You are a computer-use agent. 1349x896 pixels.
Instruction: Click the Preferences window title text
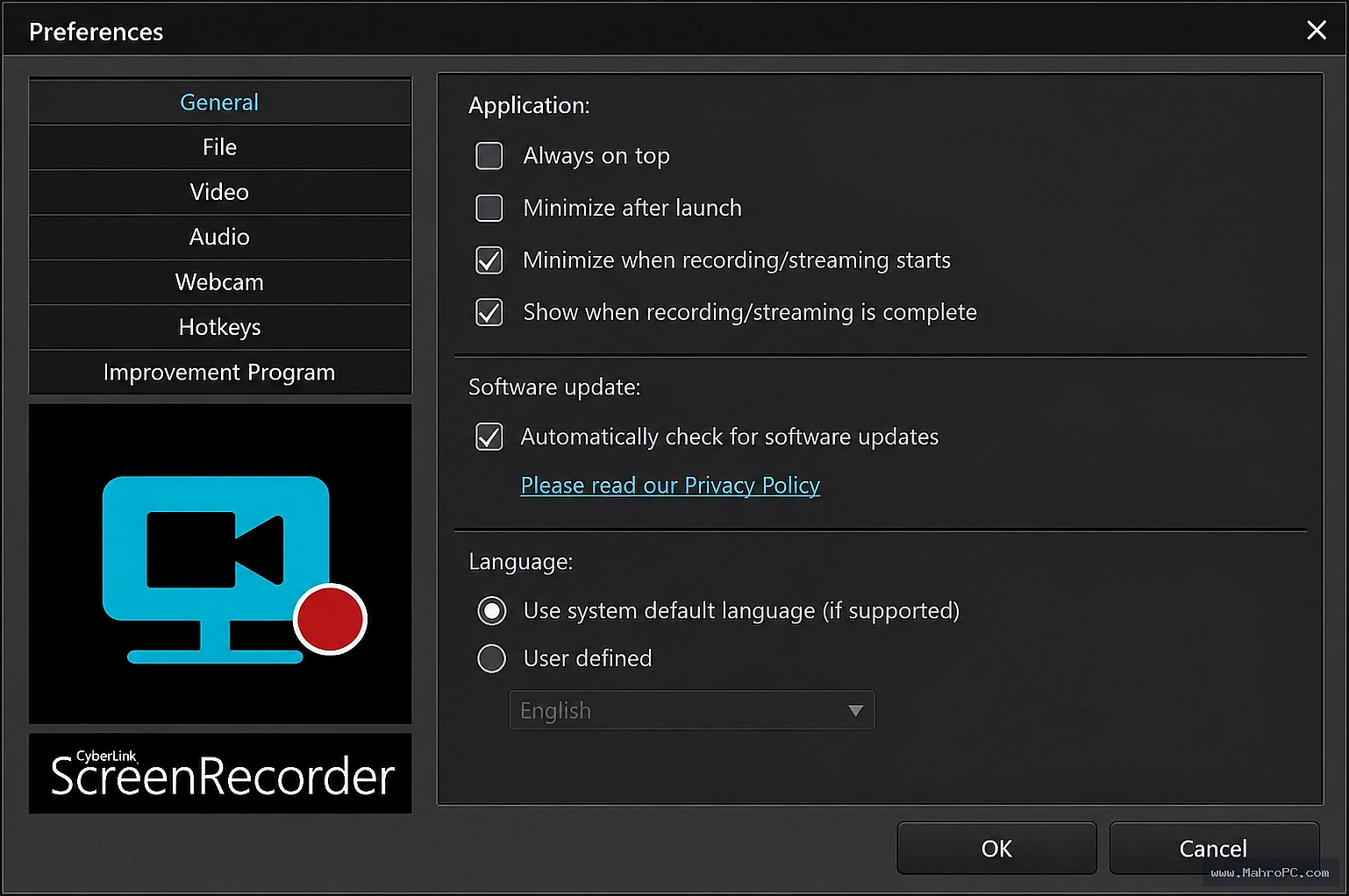96,32
